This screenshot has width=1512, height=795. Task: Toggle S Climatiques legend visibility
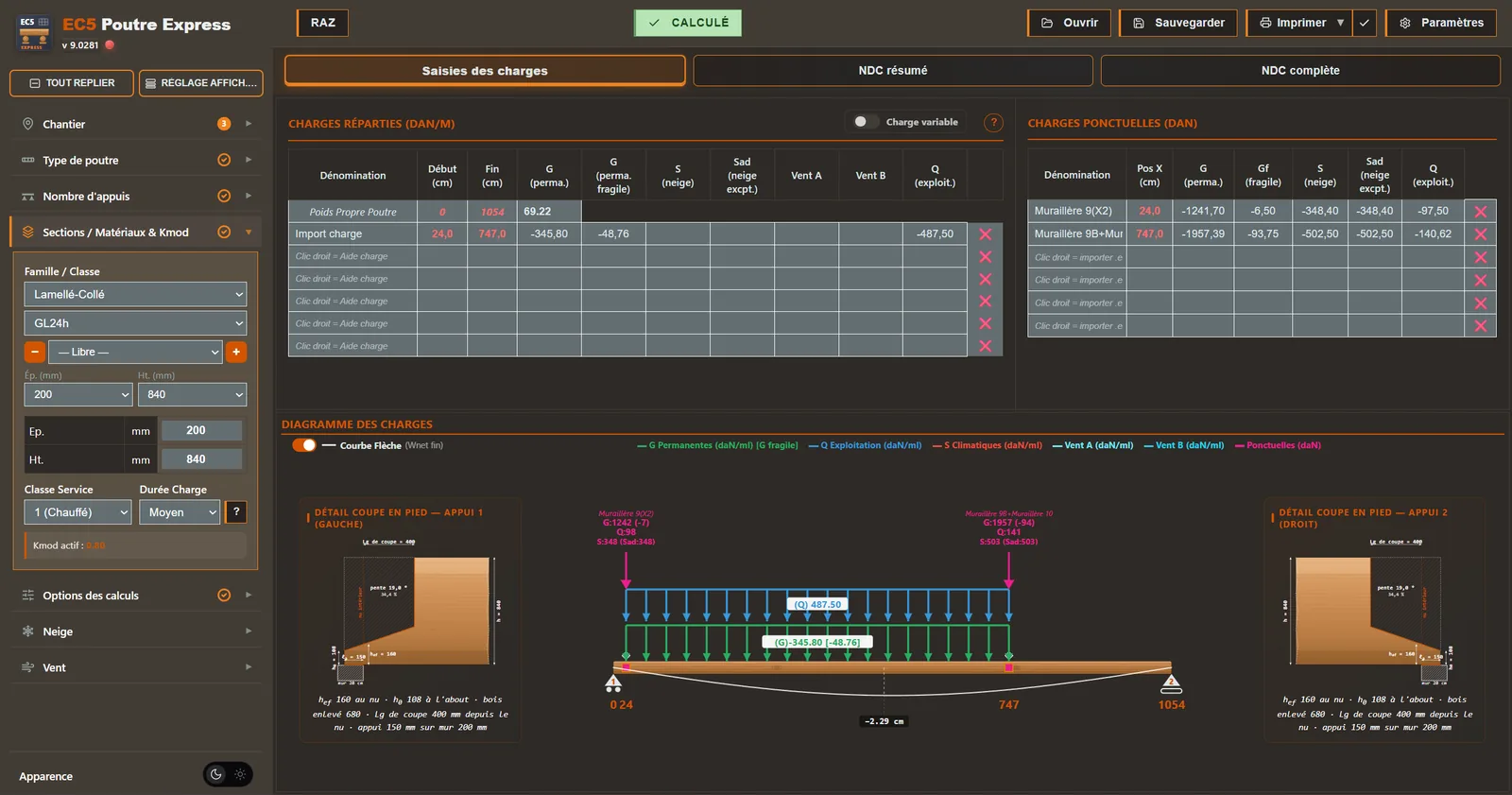point(988,445)
